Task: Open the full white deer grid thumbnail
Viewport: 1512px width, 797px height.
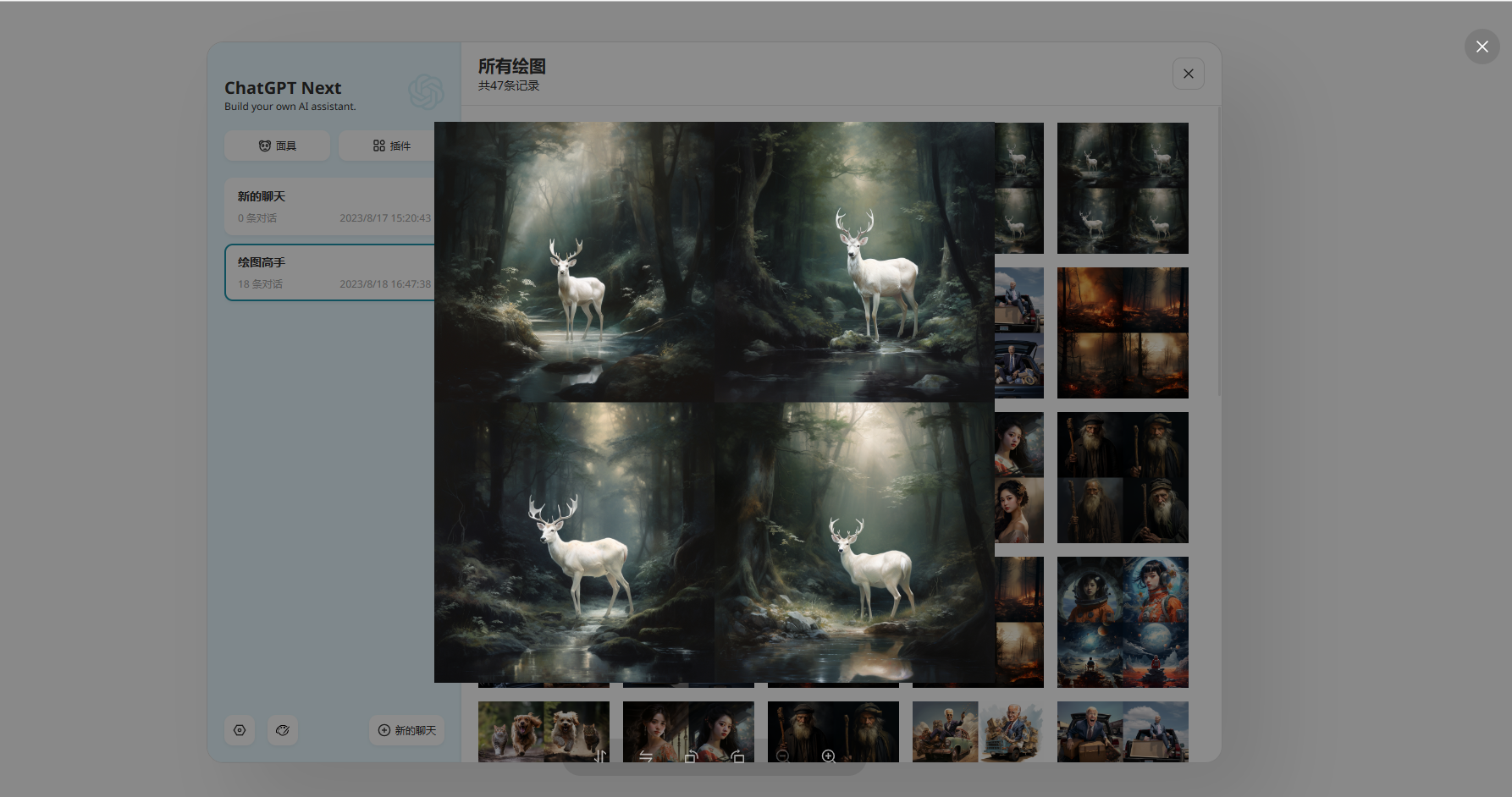Action: tap(1123, 188)
